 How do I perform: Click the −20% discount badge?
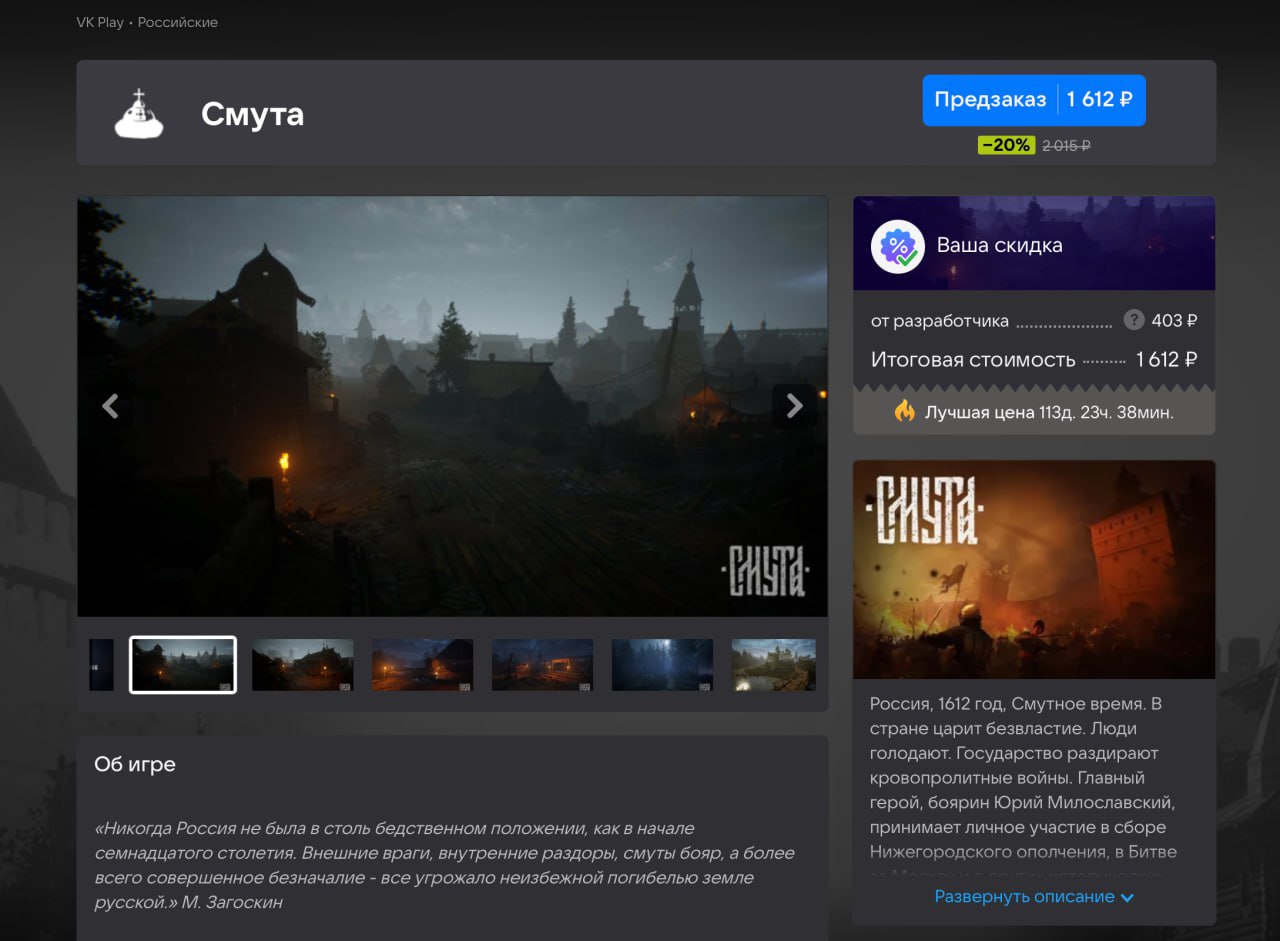pyautogui.click(x=1006, y=145)
